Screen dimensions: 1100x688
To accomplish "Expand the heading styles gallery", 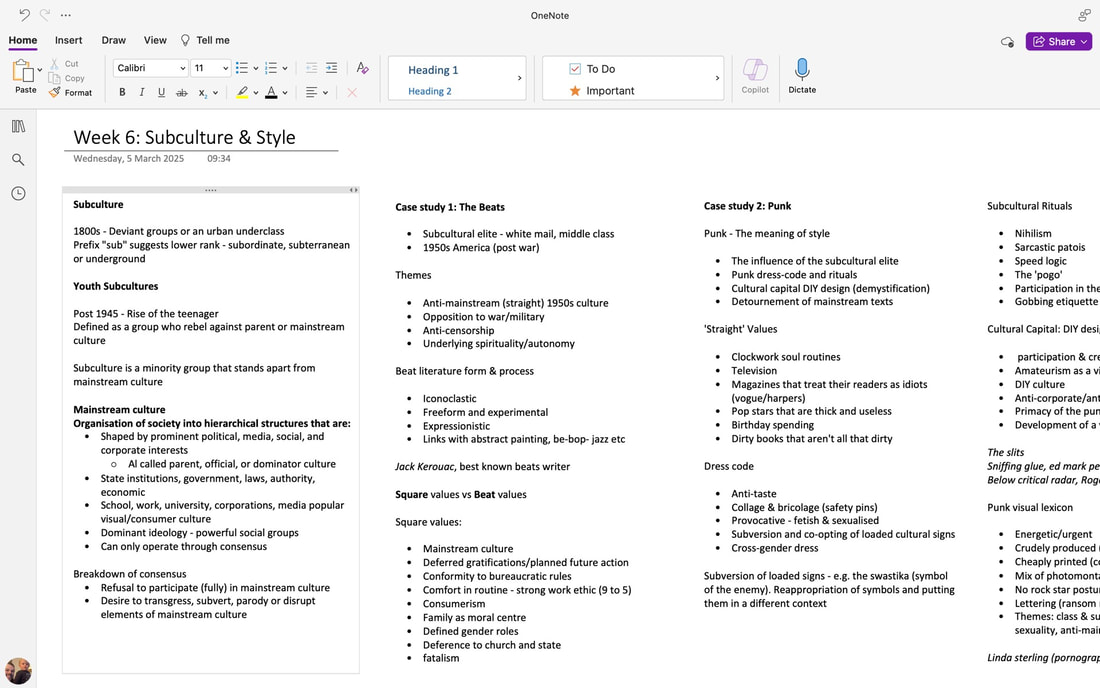I will pos(519,78).
